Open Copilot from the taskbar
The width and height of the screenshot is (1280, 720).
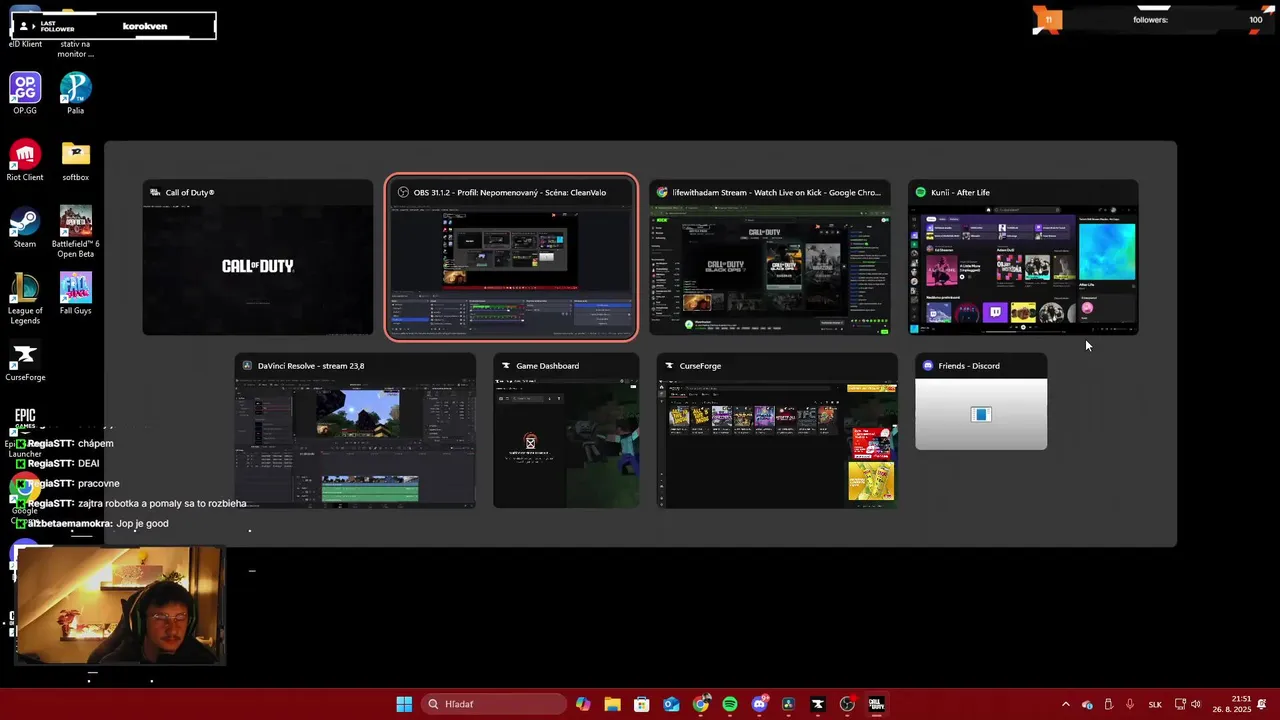click(583, 704)
